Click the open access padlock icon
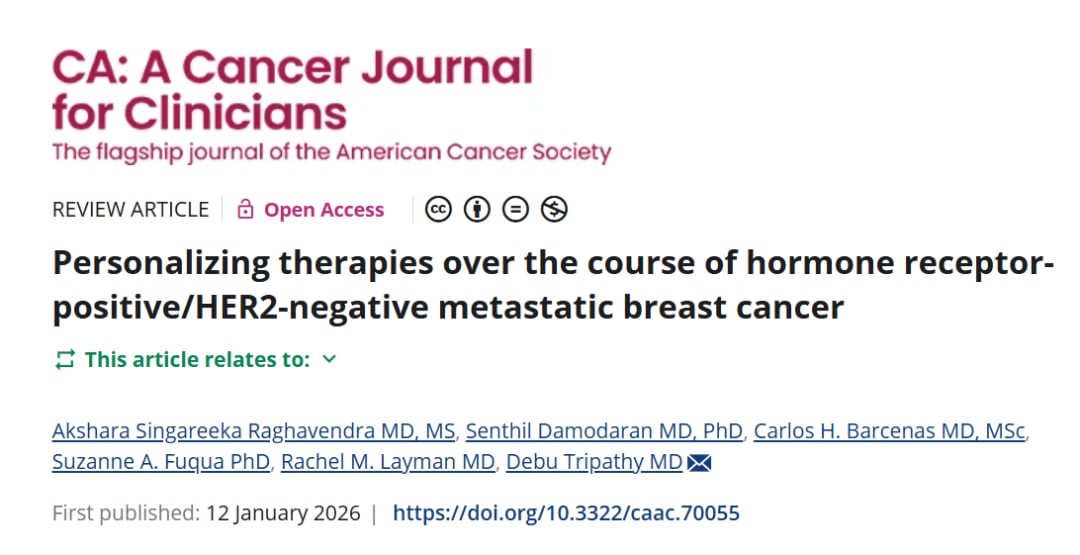Viewport: 1080px width, 555px height. pyautogui.click(x=245, y=210)
